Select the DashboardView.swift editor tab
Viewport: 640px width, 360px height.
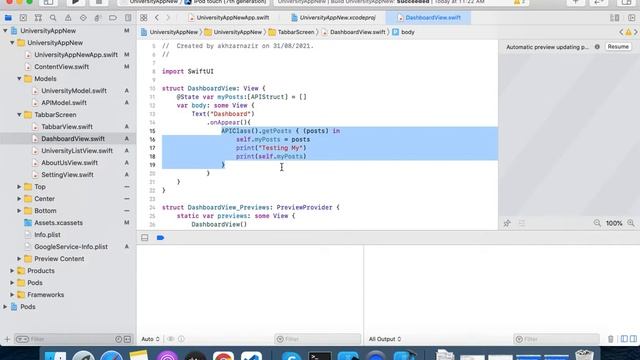coord(429,18)
